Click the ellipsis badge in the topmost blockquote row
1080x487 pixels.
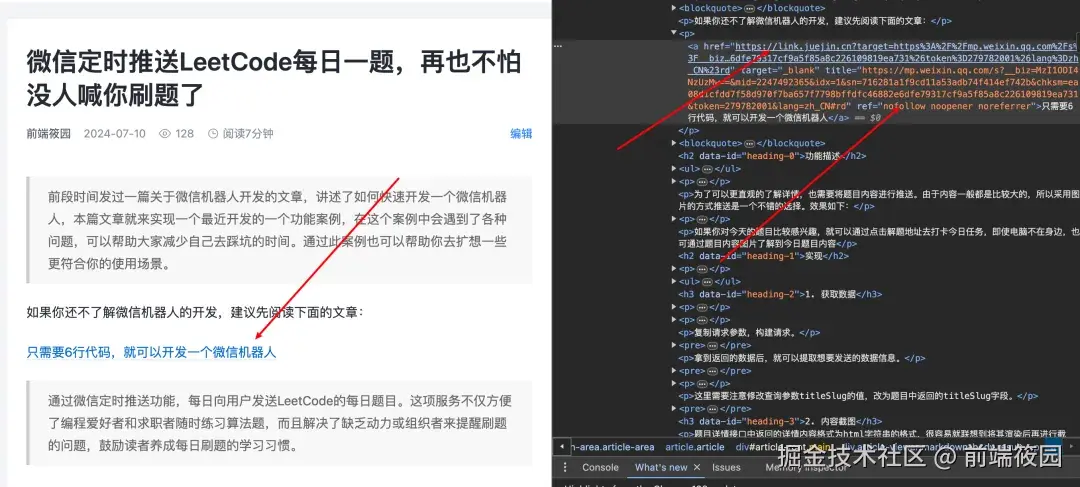pos(749,8)
